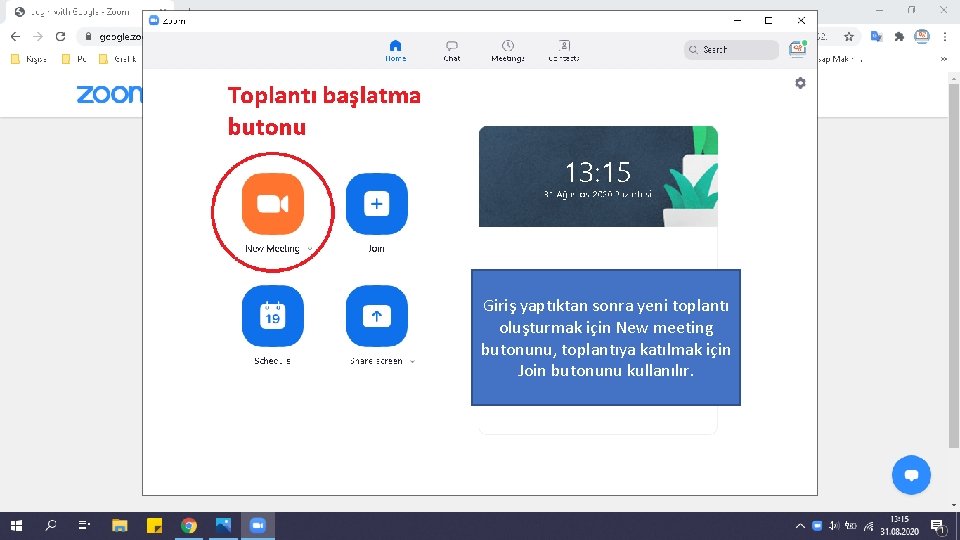Screen dimensions: 960x540
Task: Close the Zoom window
Action: tap(801, 20)
